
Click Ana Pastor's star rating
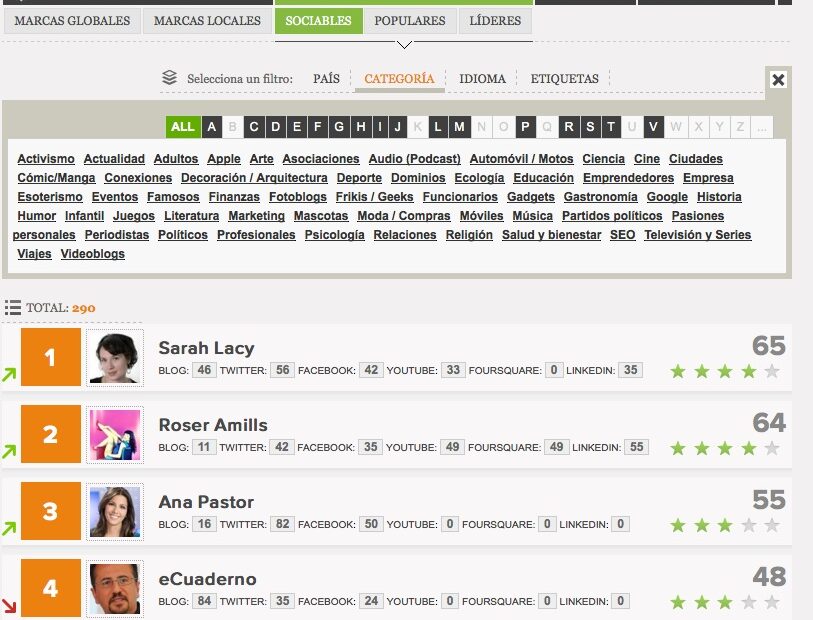724,525
